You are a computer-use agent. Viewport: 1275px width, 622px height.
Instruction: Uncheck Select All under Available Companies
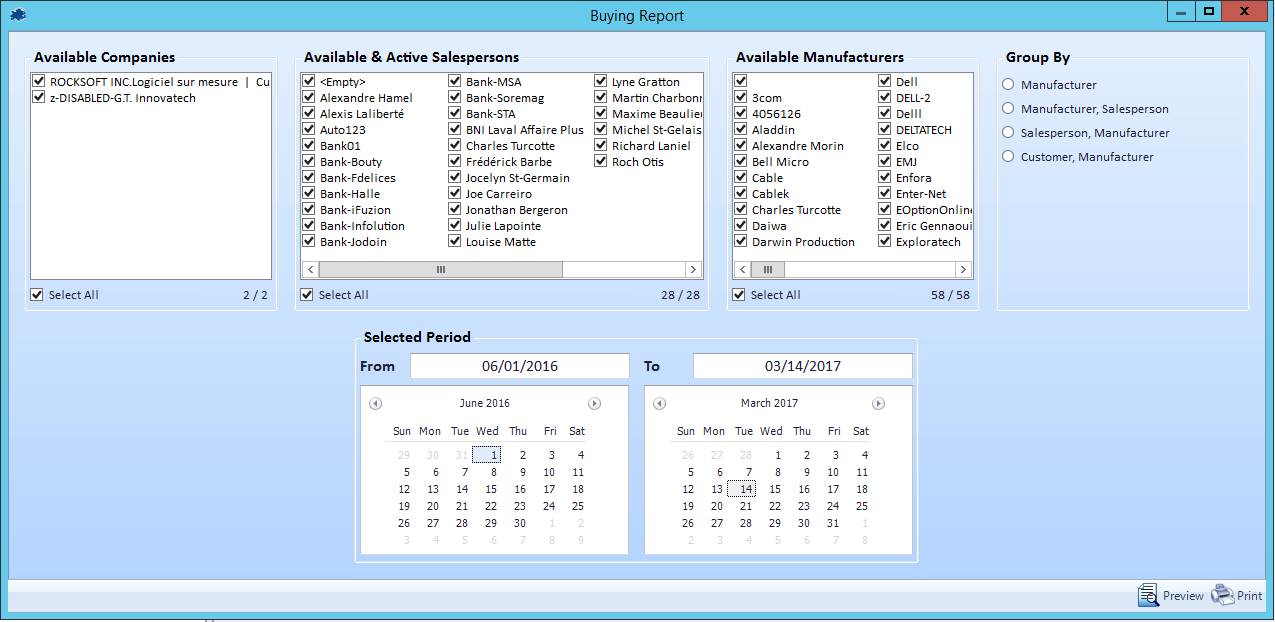coord(38,295)
